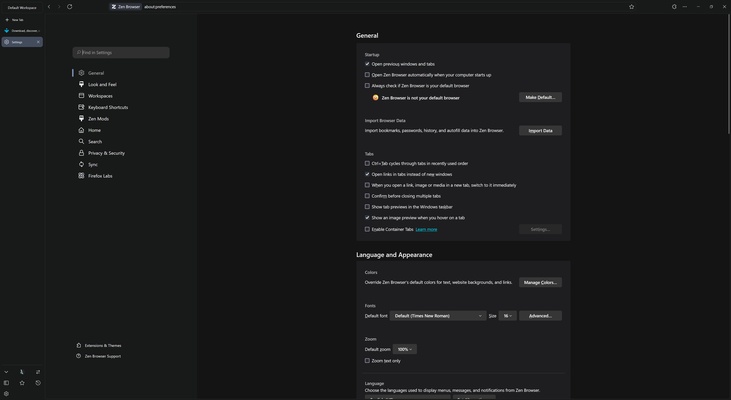Image resolution: width=731 pixels, height=400 pixels.
Task: Click the plus icon for New Tab
Action: pyautogui.click(x=7, y=20)
